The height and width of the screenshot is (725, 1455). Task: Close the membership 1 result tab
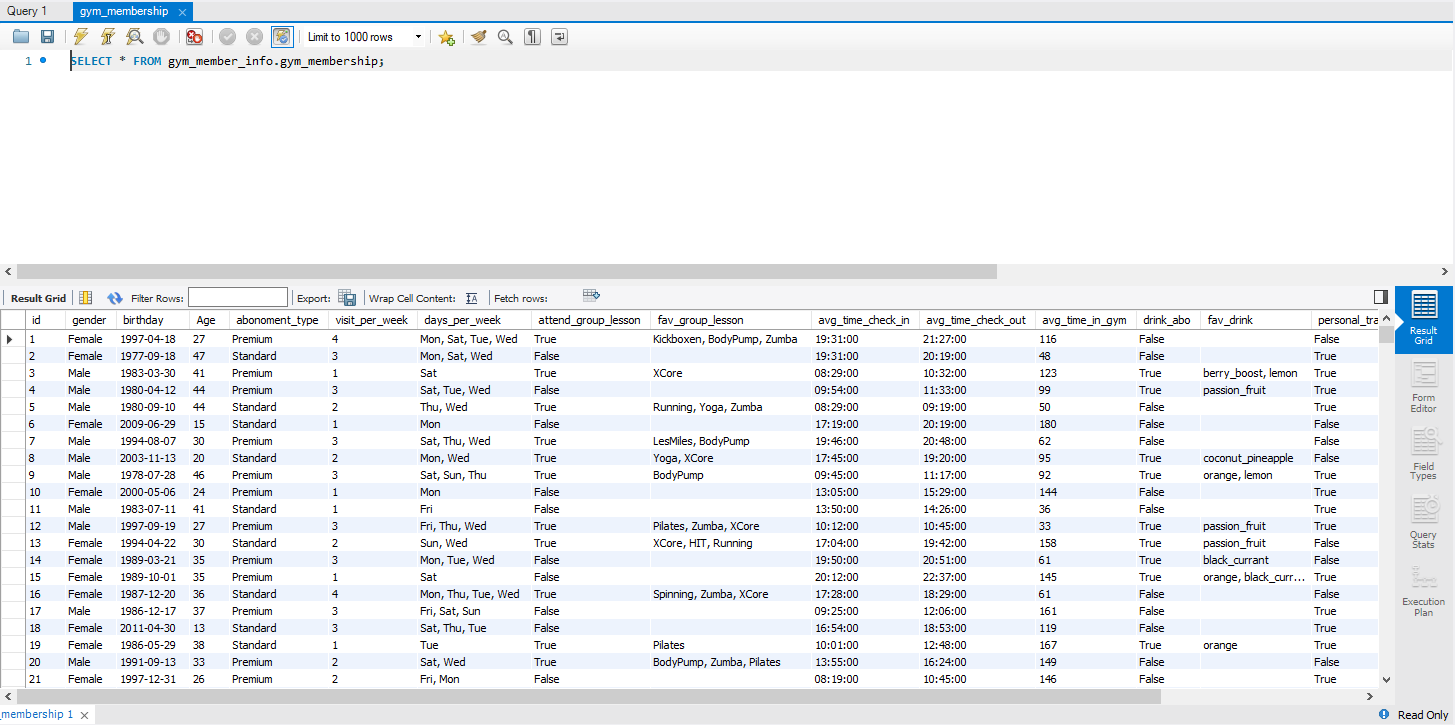coord(85,715)
